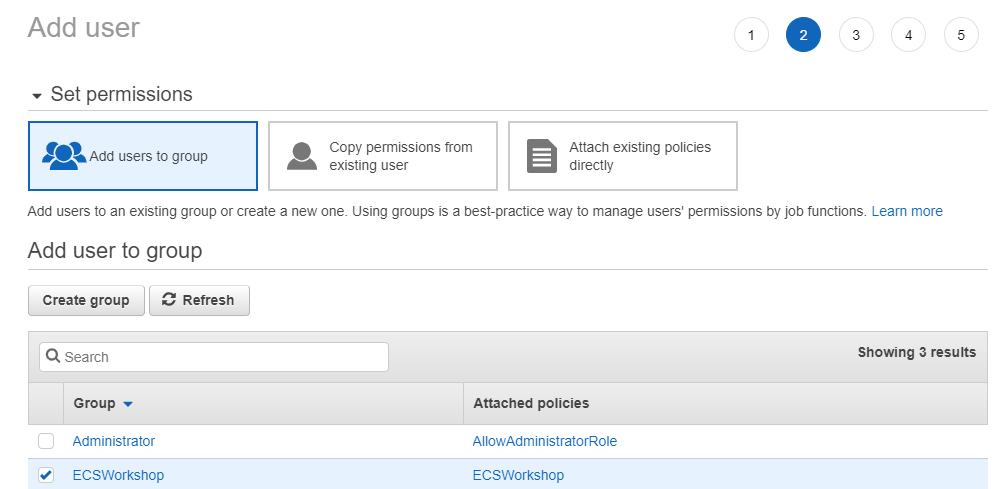The height and width of the screenshot is (489, 995).
Task: Select step 4 in wizard
Action: tap(908, 36)
